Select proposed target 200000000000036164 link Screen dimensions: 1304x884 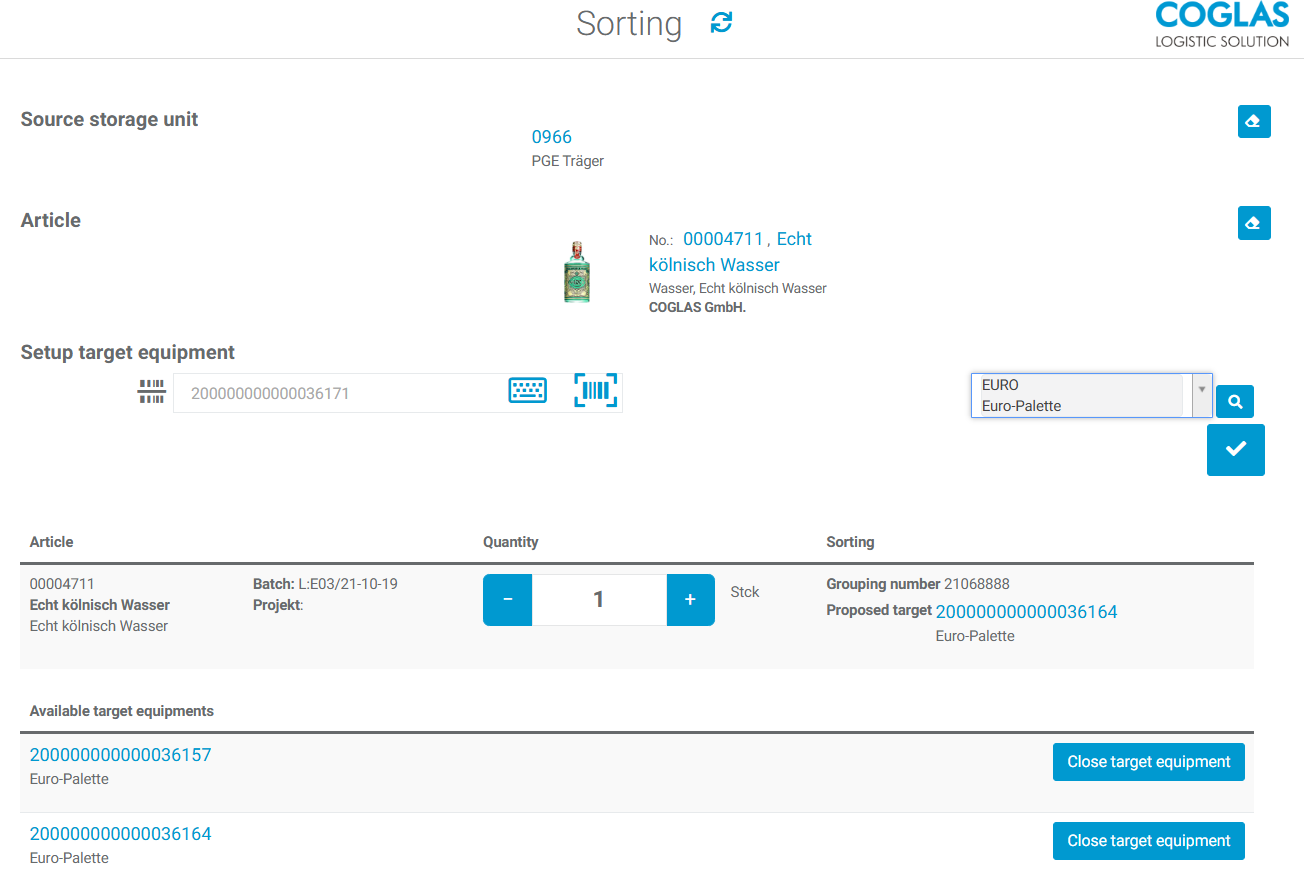click(1026, 612)
